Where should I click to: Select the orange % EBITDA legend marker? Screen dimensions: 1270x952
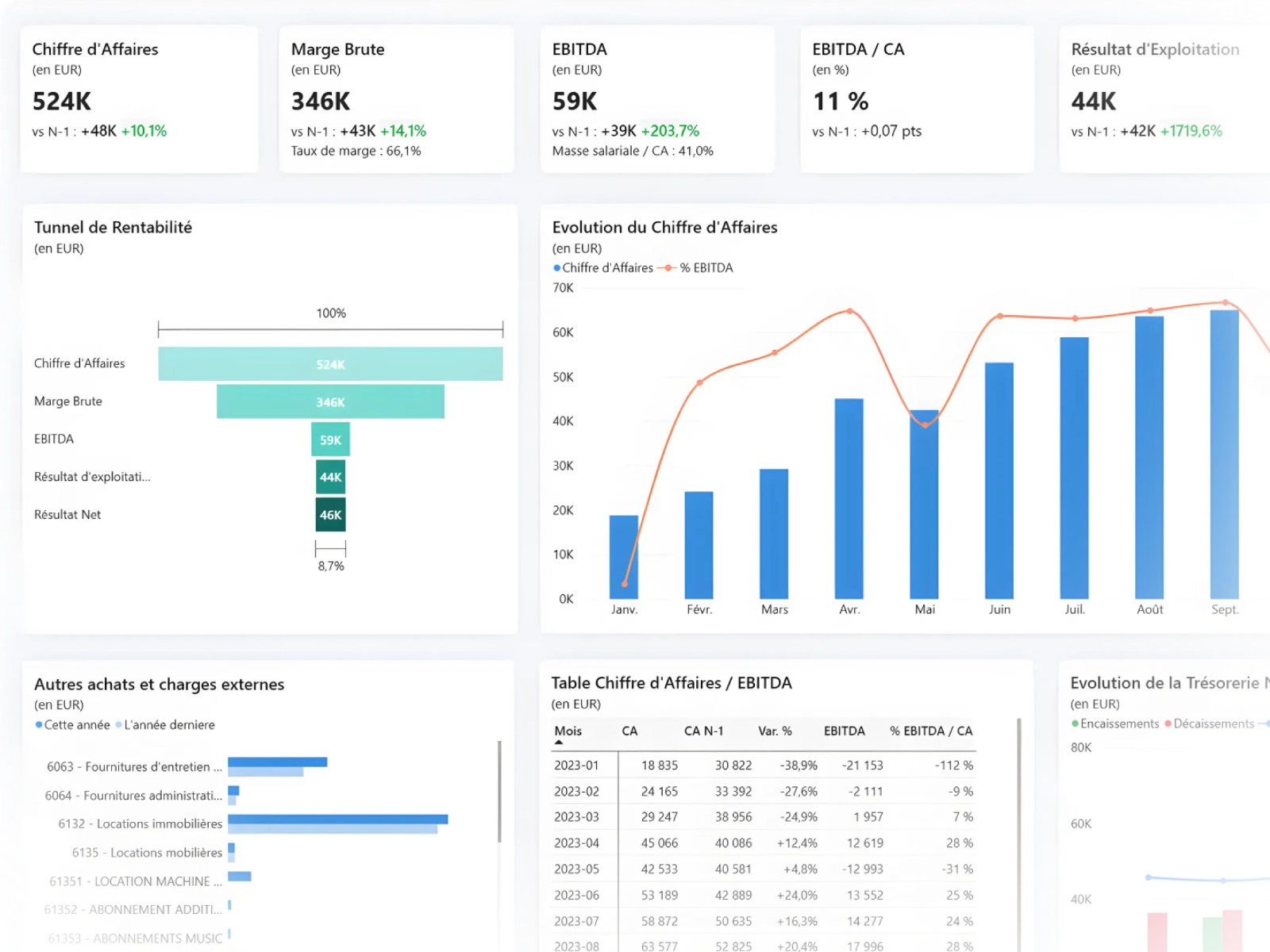668,268
